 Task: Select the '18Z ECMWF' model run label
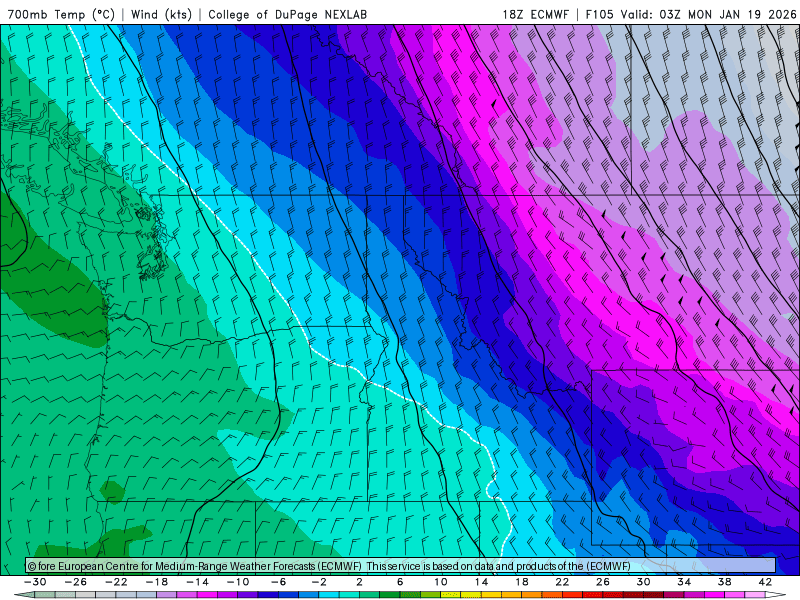pyautogui.click(x=535, y=14)
